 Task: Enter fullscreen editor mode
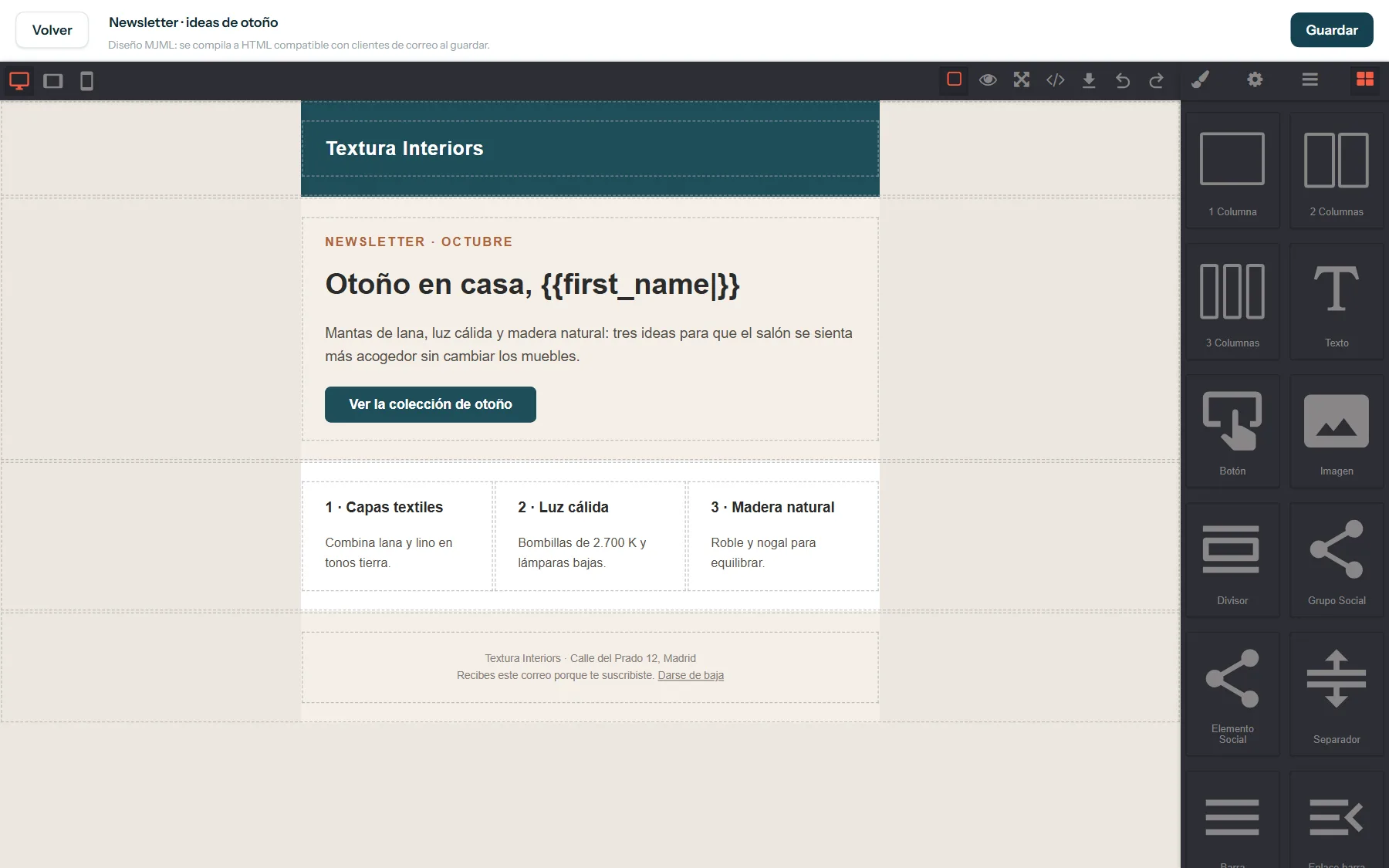1022,79
